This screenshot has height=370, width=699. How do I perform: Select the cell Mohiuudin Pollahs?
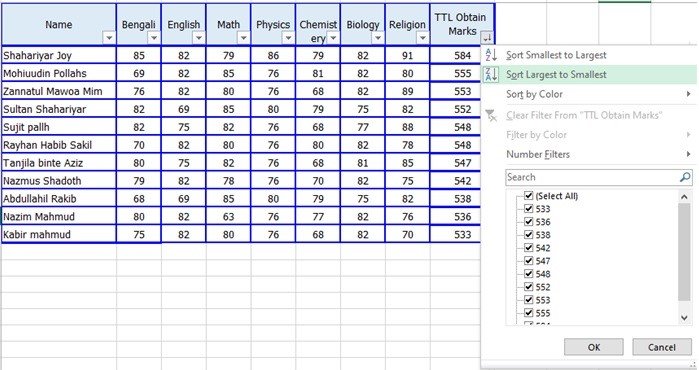59,73
